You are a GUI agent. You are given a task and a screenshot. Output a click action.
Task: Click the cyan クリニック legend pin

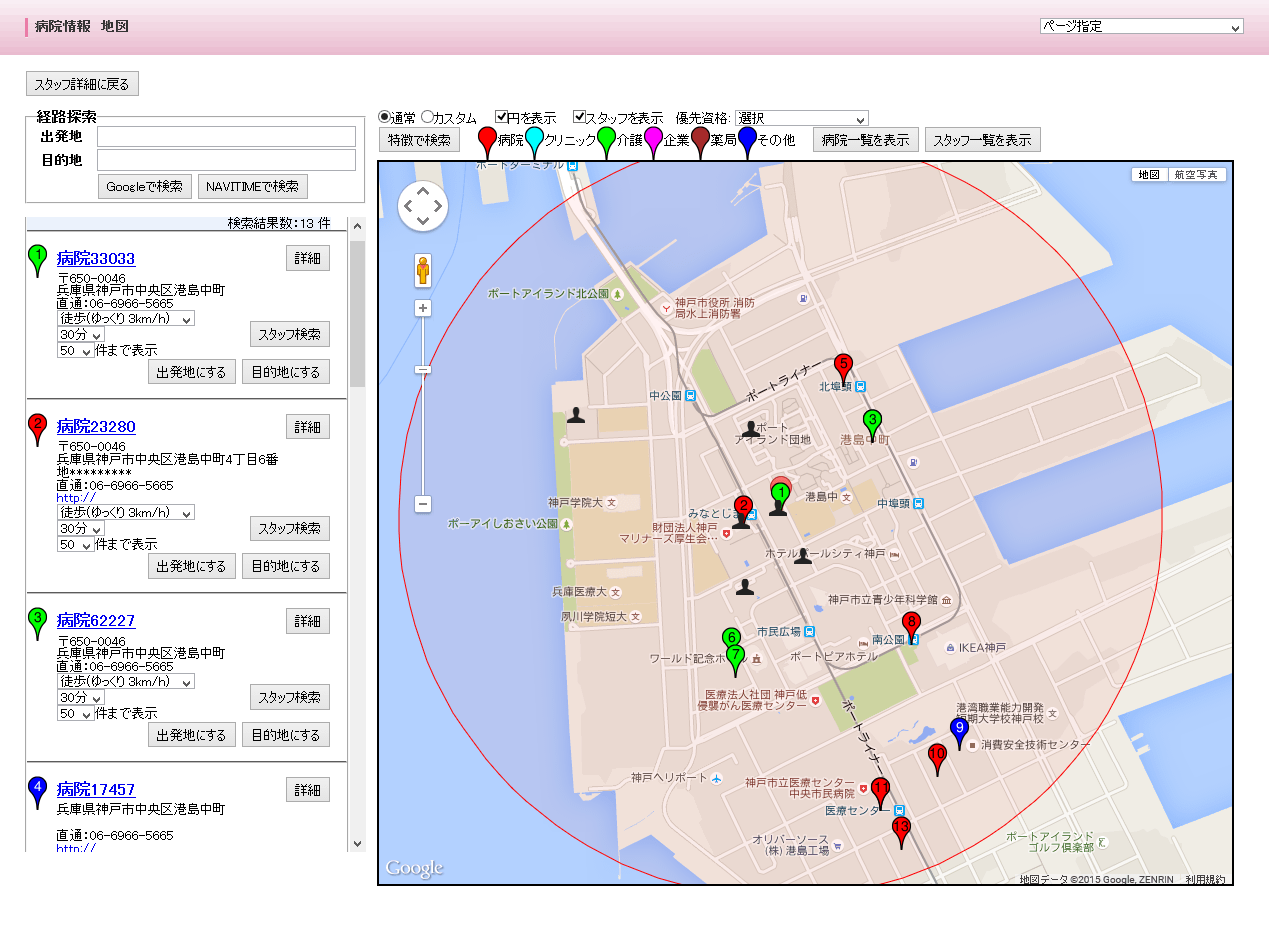pos(534,142)
